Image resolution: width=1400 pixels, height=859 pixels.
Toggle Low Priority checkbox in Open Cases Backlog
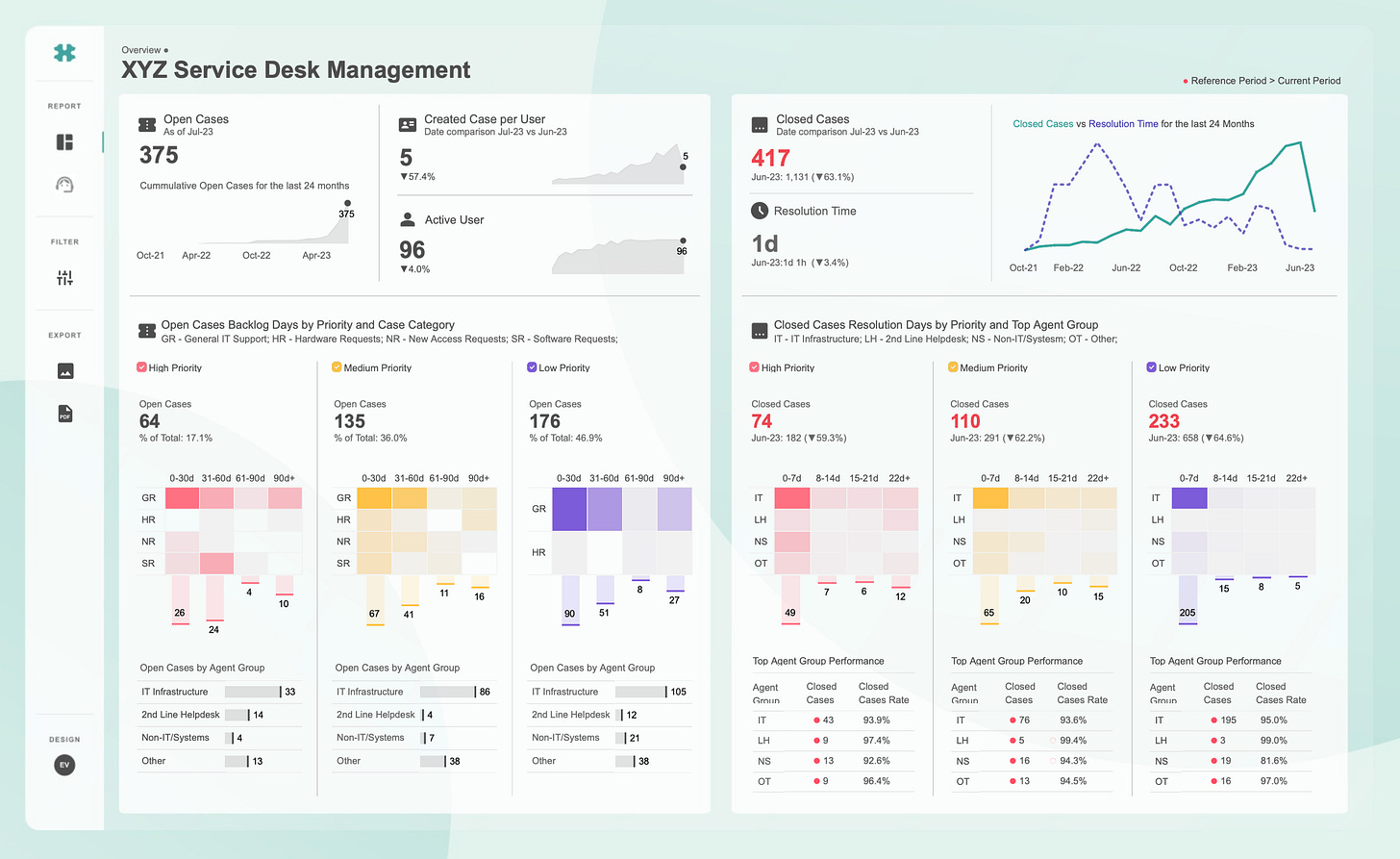[532, 367]
